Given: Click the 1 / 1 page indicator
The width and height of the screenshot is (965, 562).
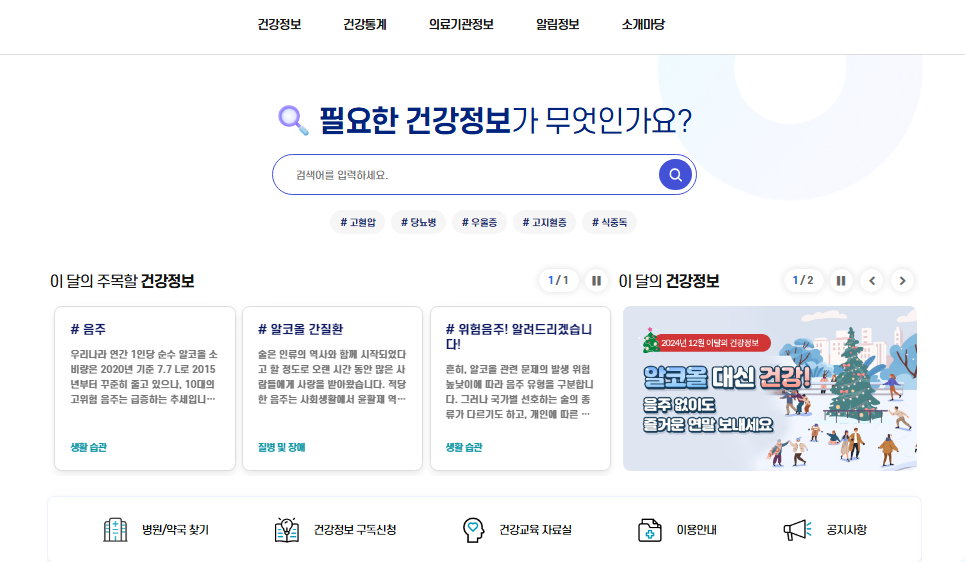Looking at the screenshot, I should point(558,281).
